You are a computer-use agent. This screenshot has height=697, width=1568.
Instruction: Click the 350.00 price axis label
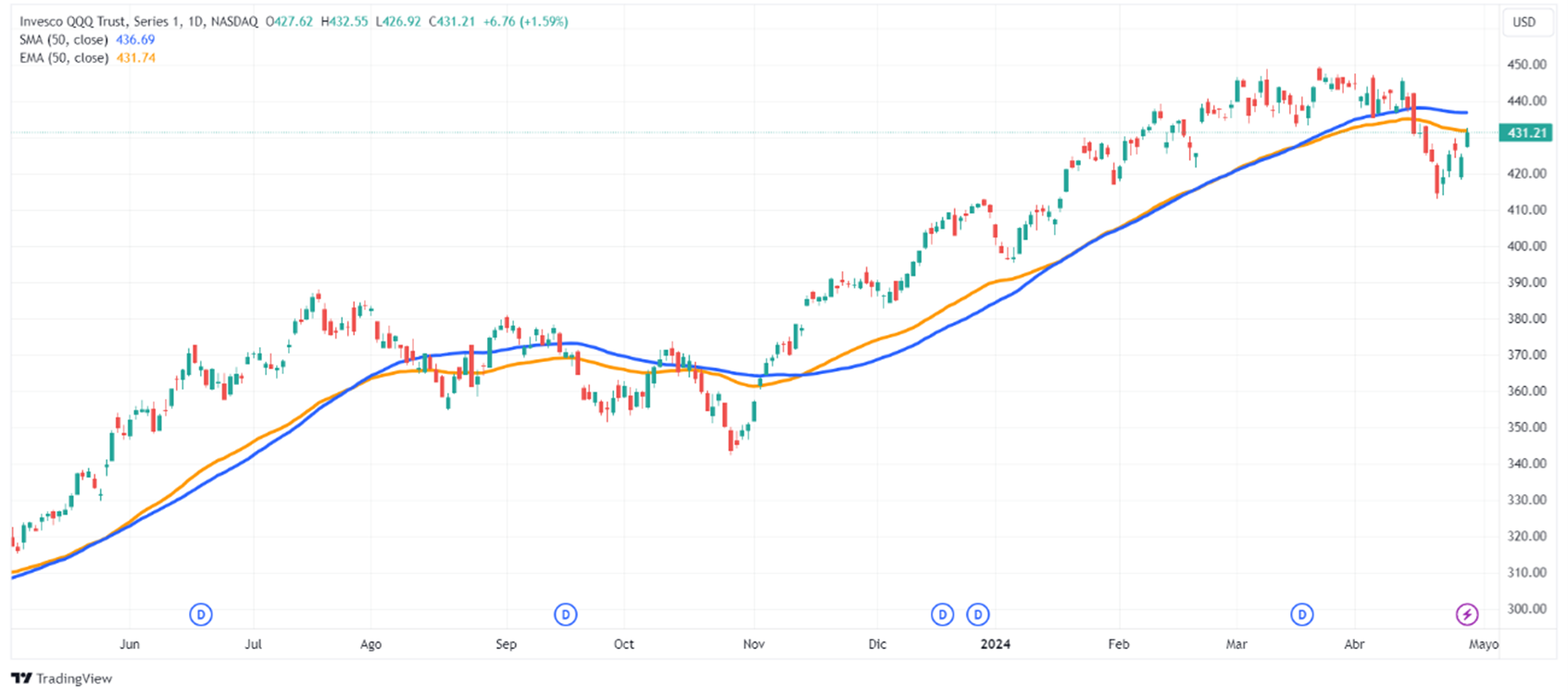pos(1527,428)
